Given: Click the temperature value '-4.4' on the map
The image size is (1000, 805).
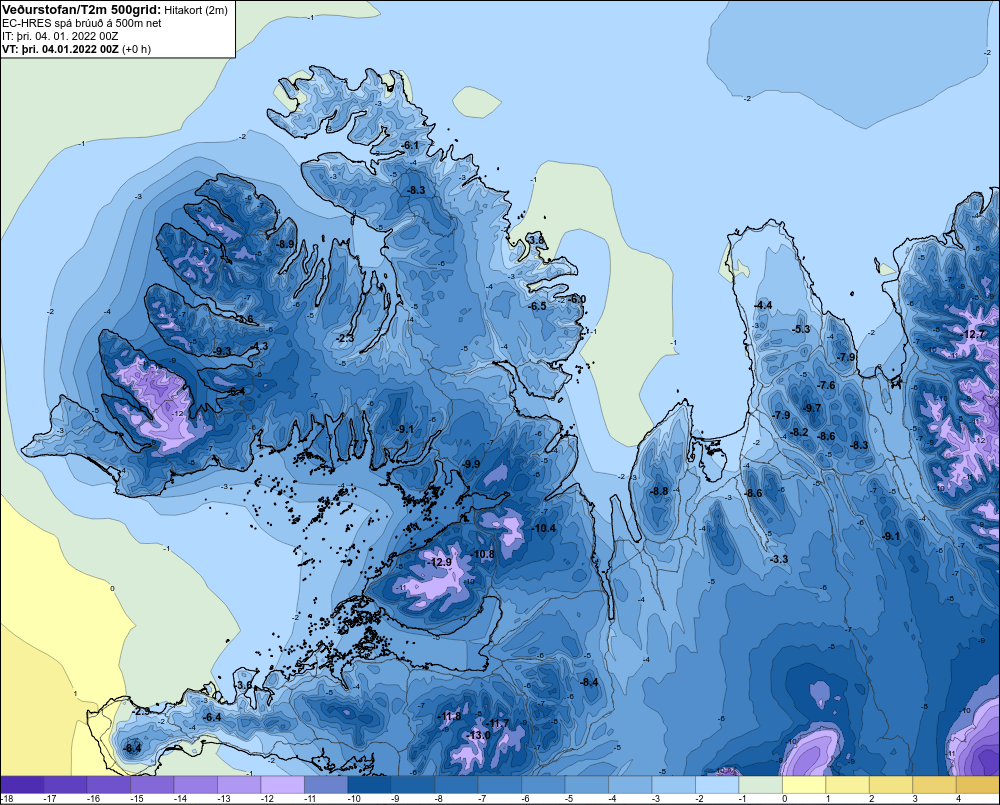Looking at the screenshot, I should click(763, 306).
